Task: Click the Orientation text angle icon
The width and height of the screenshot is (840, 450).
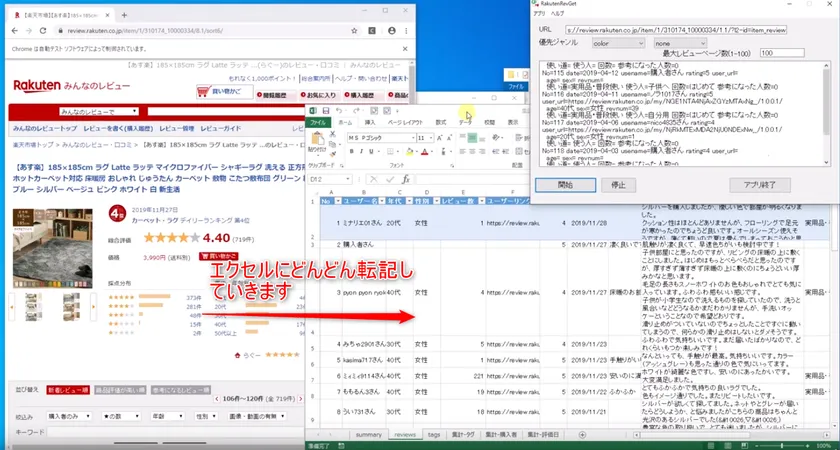Action: point(496,138)
